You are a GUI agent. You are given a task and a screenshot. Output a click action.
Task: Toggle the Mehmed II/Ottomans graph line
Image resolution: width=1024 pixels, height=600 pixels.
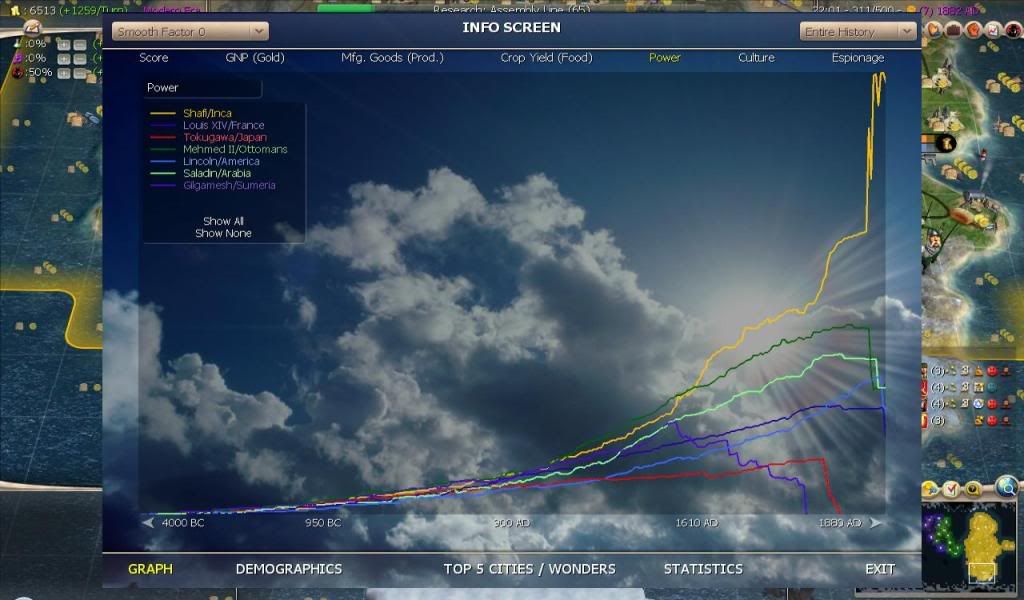click(235, 149)
